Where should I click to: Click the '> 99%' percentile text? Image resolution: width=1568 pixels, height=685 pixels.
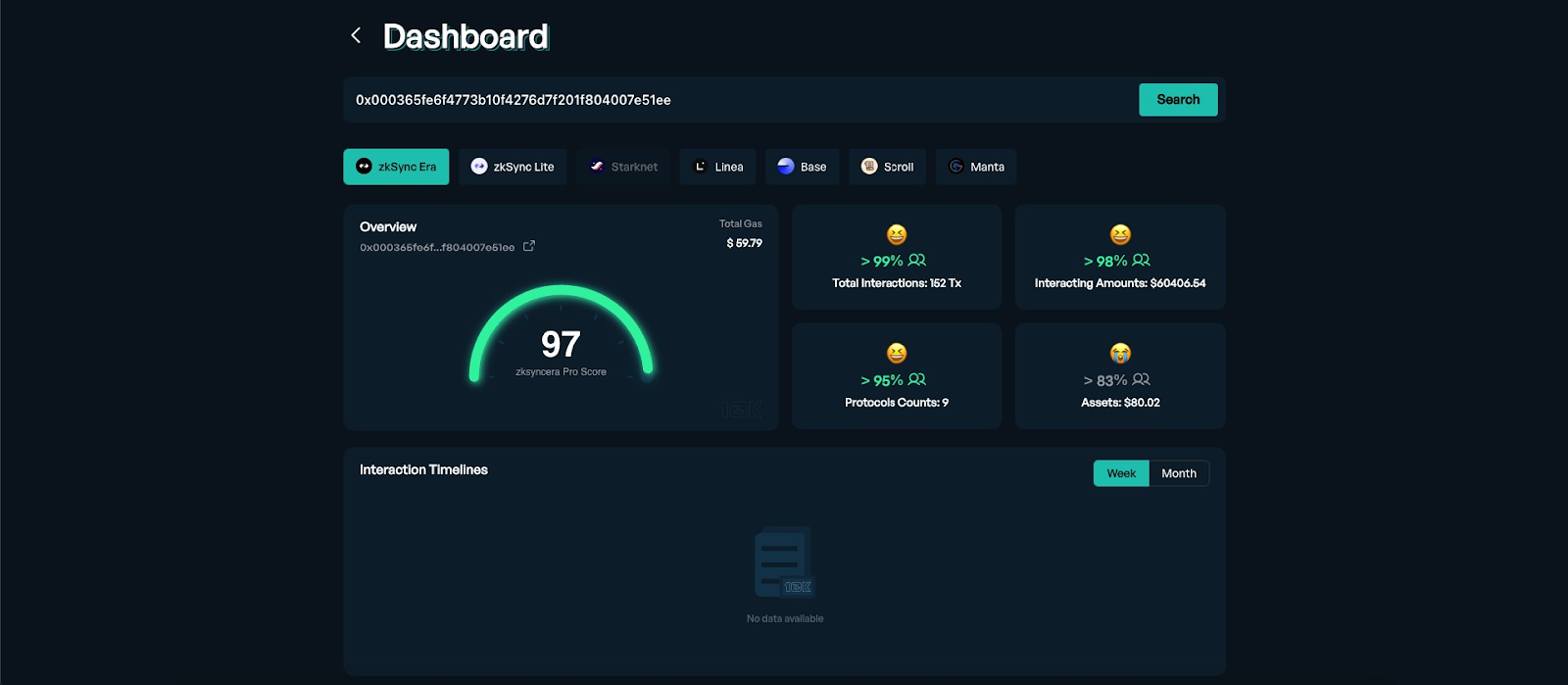(x=882, y=262)
